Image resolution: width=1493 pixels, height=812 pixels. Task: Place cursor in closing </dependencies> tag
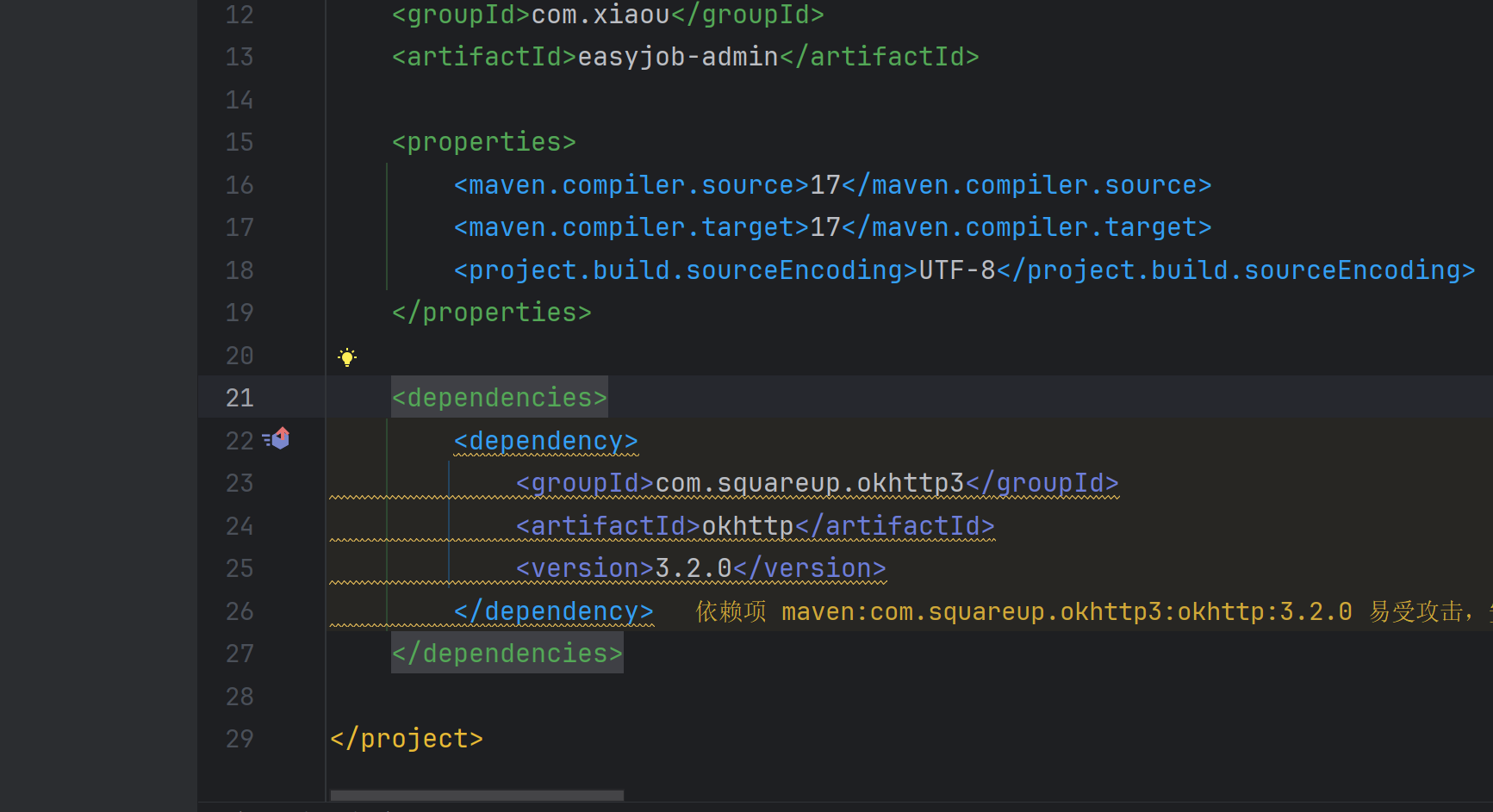click(507, 654)
